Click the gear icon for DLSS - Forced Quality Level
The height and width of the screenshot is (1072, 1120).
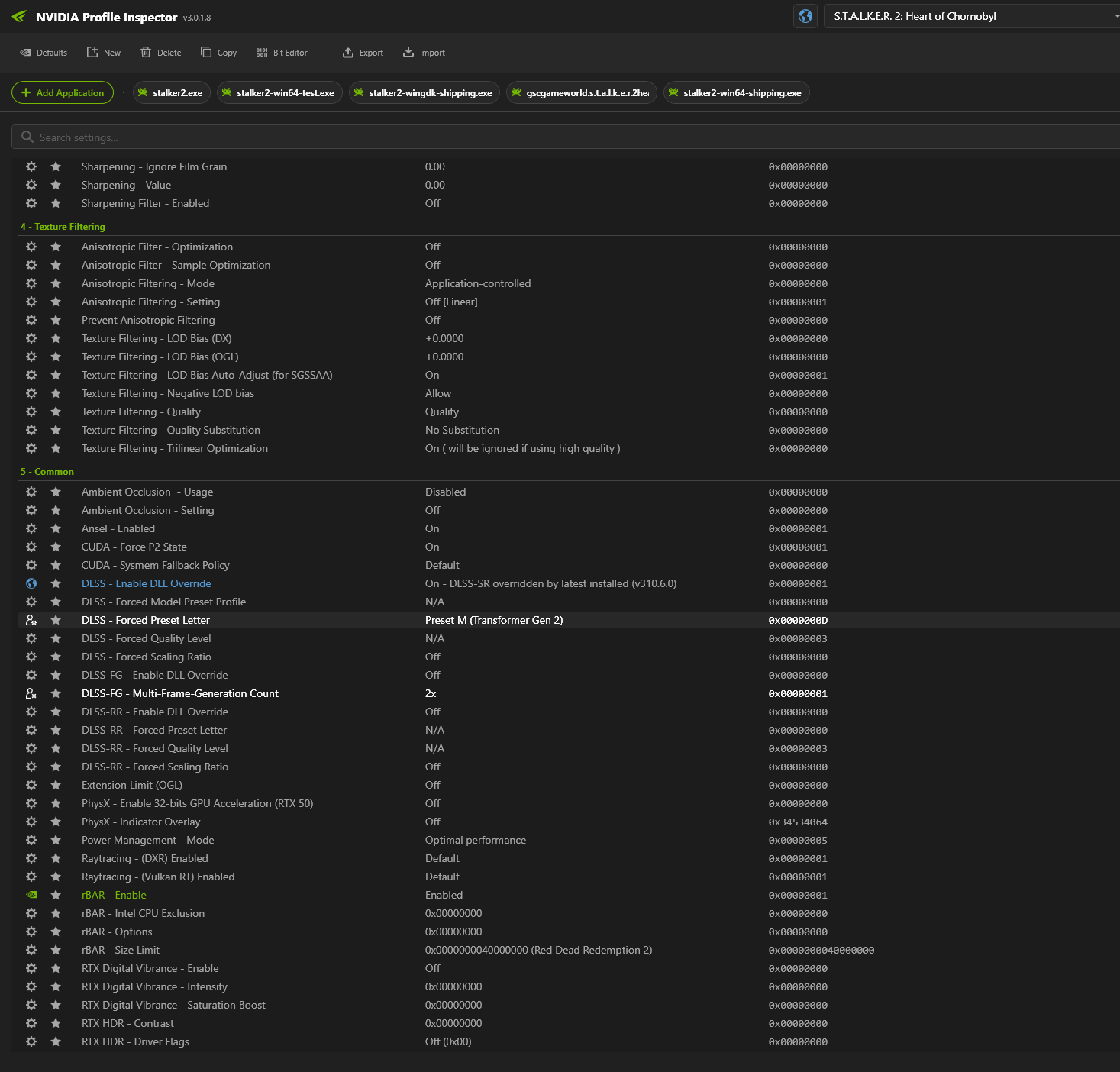31,638
